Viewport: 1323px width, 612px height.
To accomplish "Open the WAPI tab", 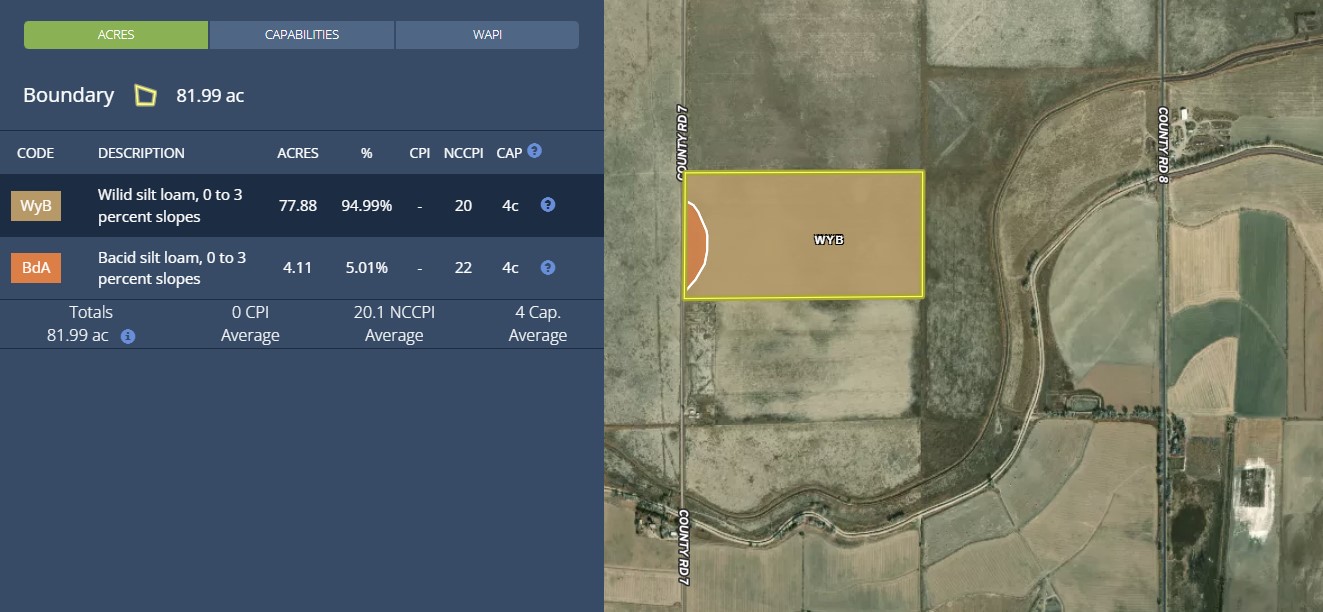I will pyautogui.click(x=487, y=35).
